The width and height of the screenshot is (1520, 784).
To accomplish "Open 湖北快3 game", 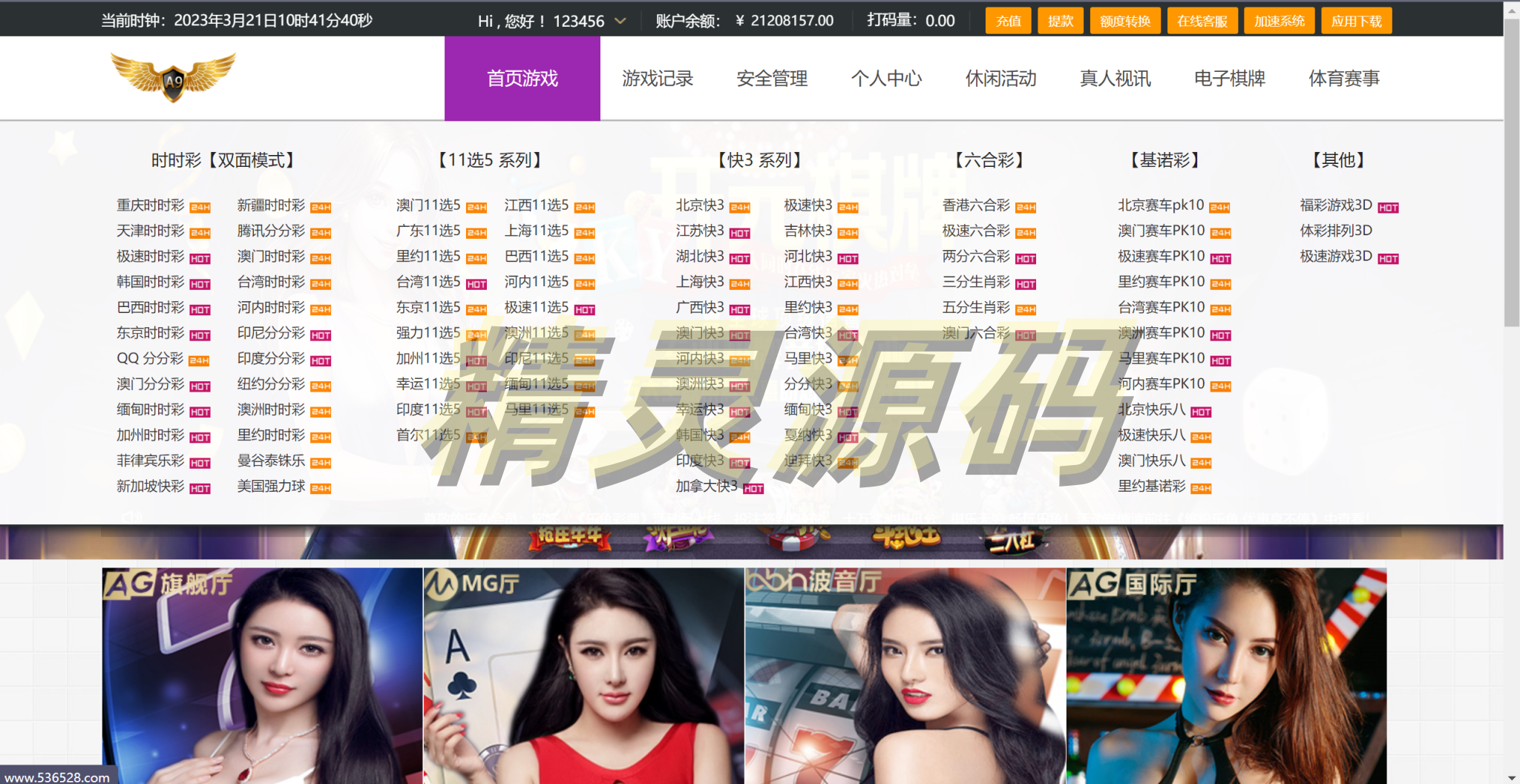I will (x=700, y=257).
